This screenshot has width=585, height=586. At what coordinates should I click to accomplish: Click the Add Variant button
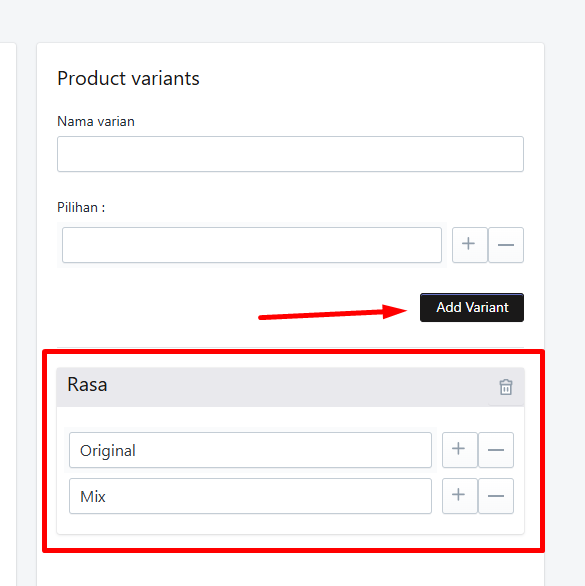pos(472,308)
